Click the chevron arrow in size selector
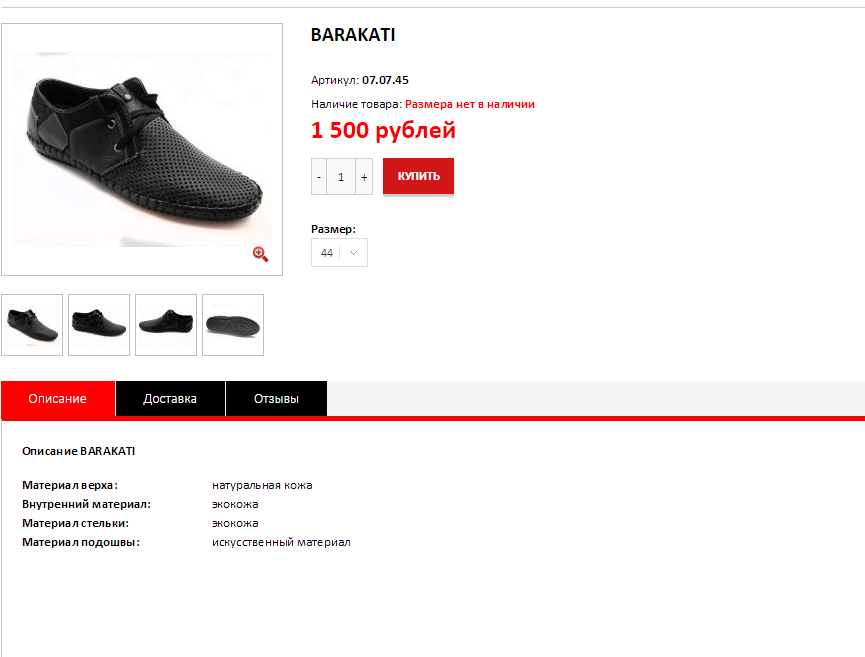Image resolution: width=865 pixels, height=657 pixels. (354, 253)
